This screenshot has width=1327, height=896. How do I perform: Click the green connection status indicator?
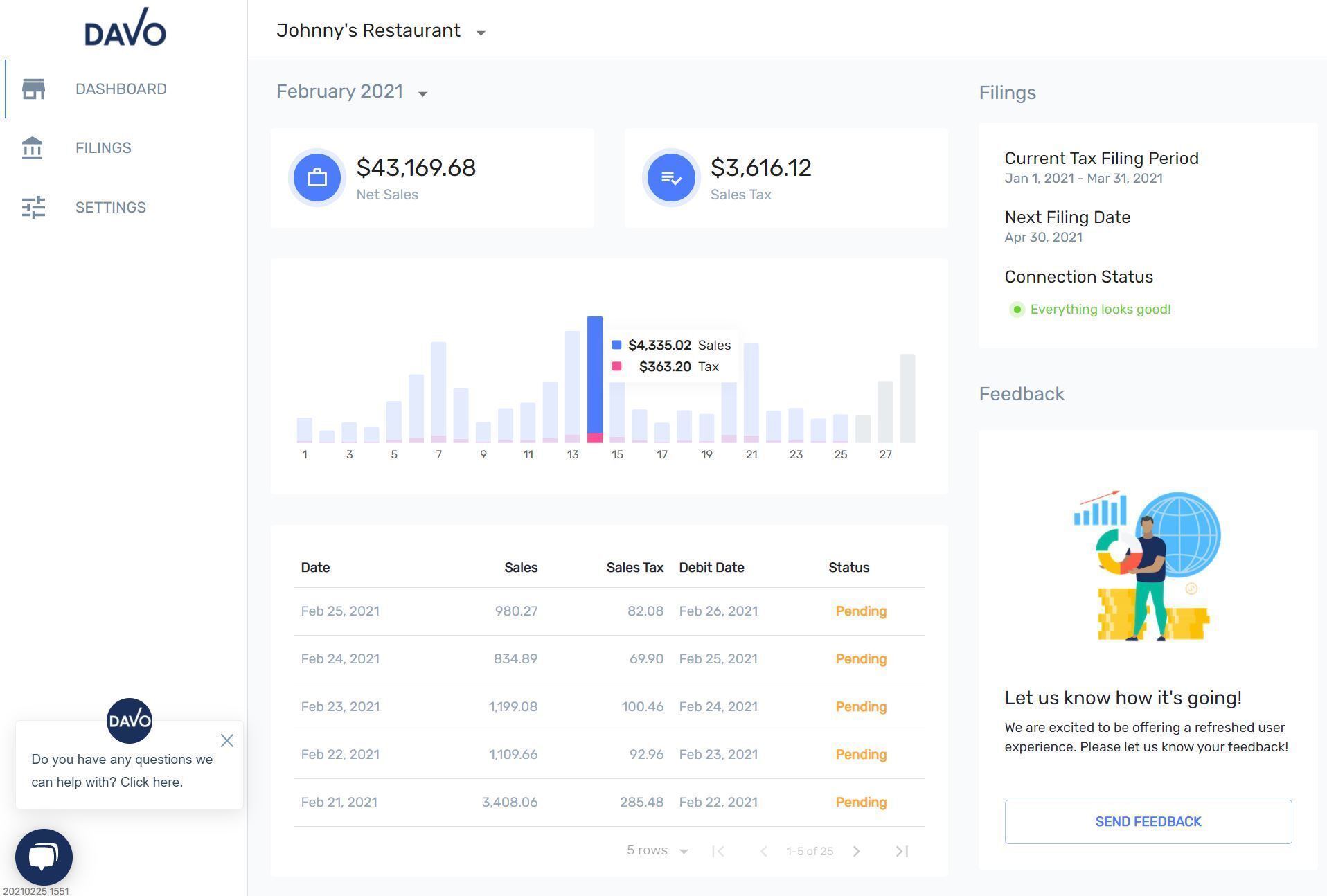click(x=1017, y=310)
